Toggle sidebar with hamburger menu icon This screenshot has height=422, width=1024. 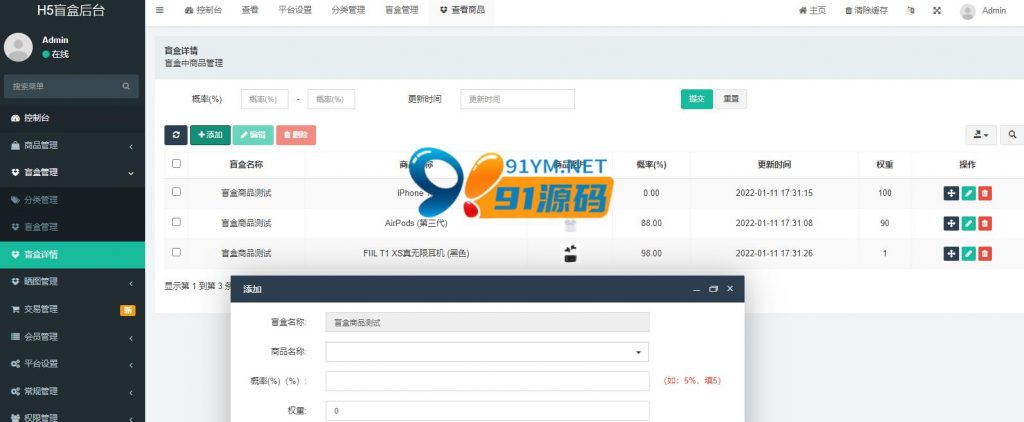click(x=160, y=10)
